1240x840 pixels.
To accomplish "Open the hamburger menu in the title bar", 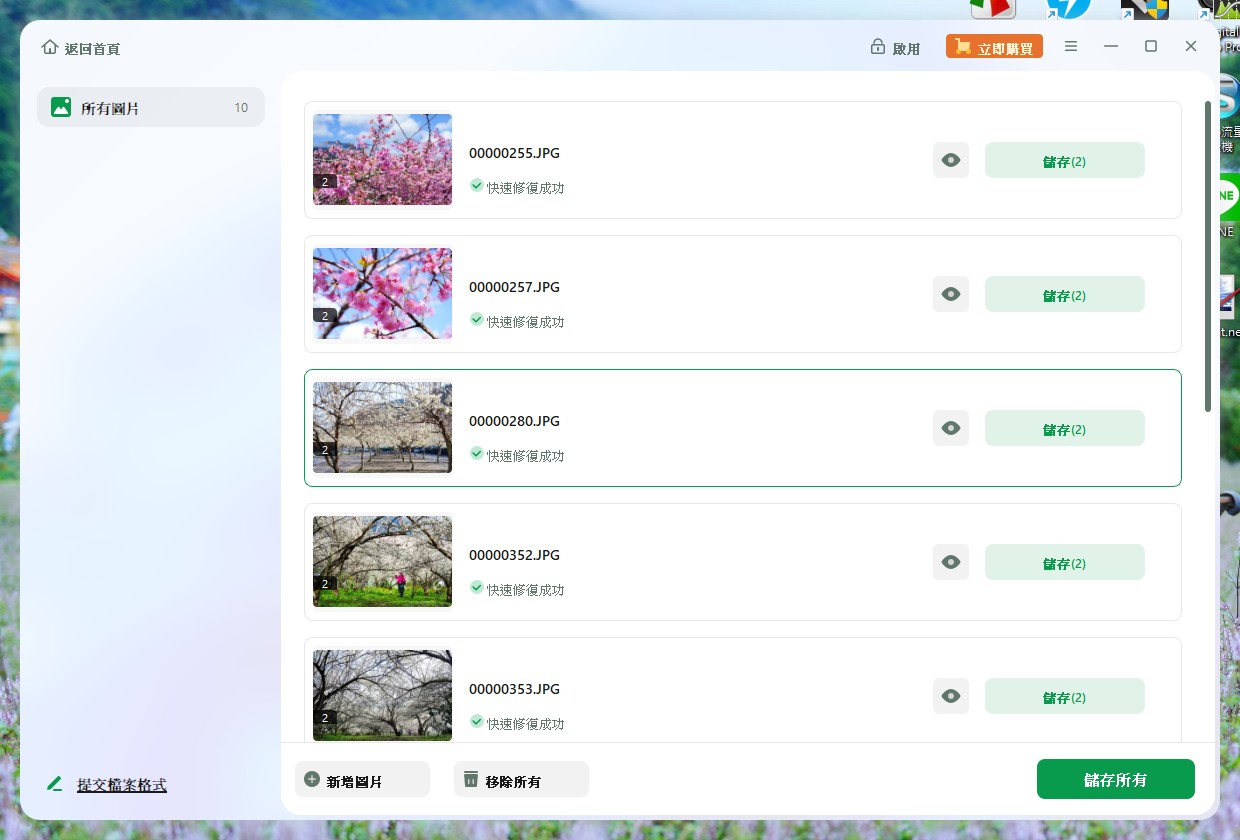I will click(1071, 47).
